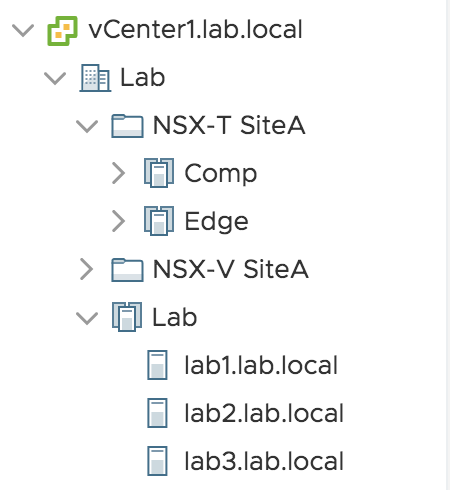The height and width of the screenshot is (490, 450).
Task: Collapse the NSX-T SiteA folder
Action: click(x=87, y=126)
